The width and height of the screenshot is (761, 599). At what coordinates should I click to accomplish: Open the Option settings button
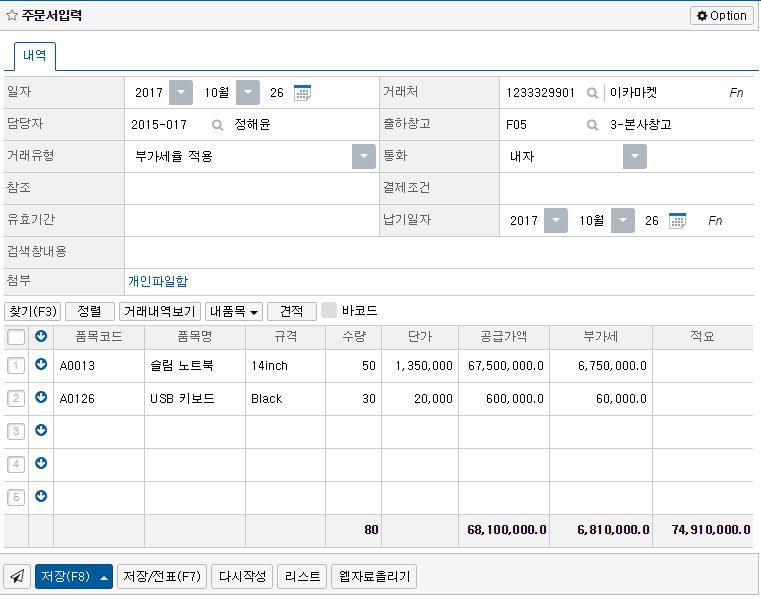click(722, 16)
